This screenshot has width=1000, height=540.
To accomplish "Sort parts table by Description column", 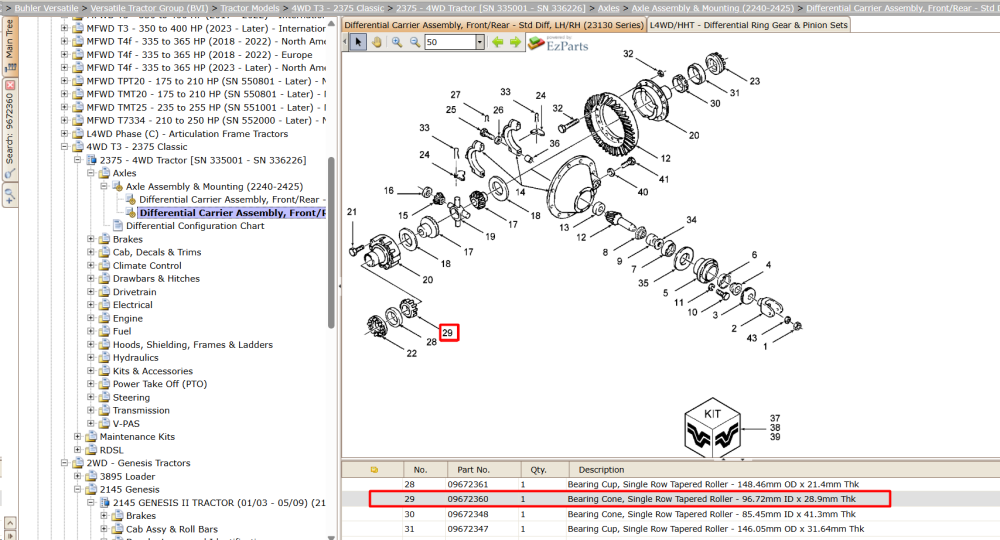I will (x=601, y=470).
